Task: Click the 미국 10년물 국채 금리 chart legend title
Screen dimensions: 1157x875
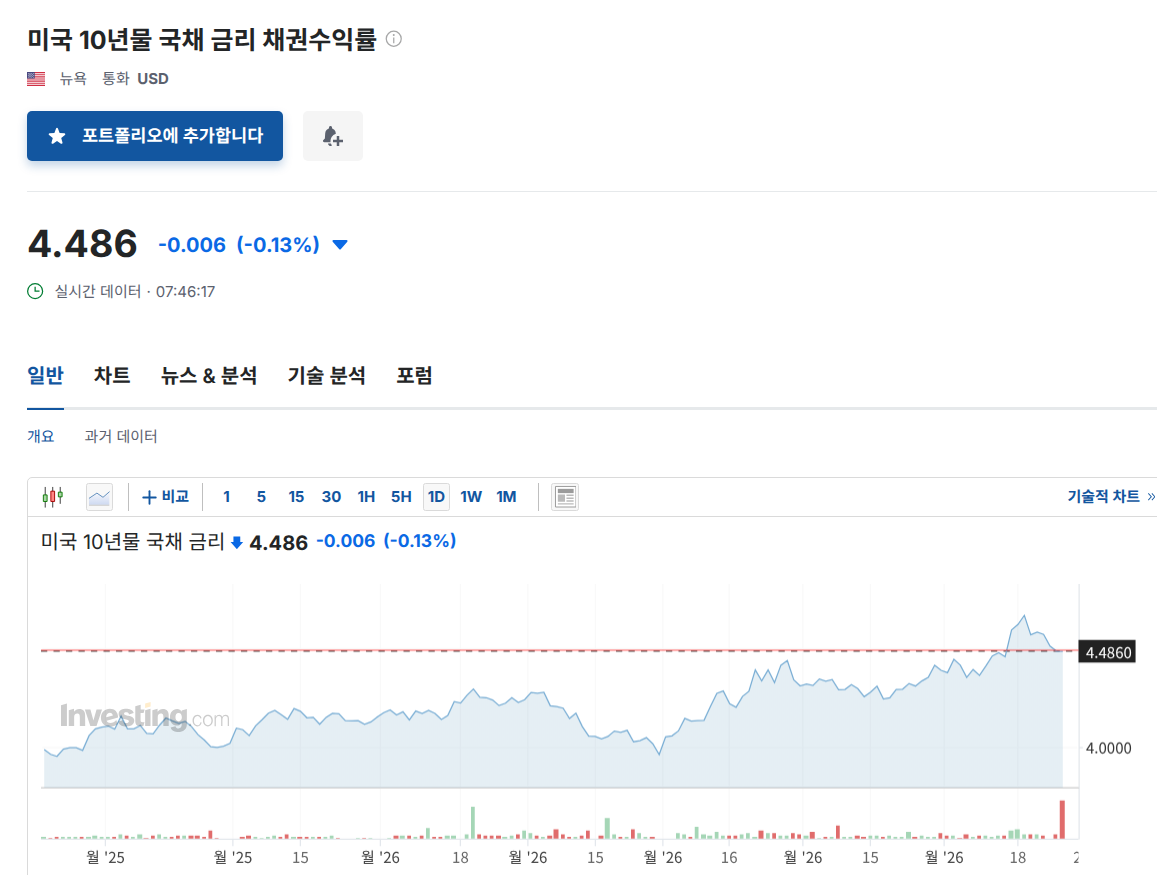Action: [133, 542]
